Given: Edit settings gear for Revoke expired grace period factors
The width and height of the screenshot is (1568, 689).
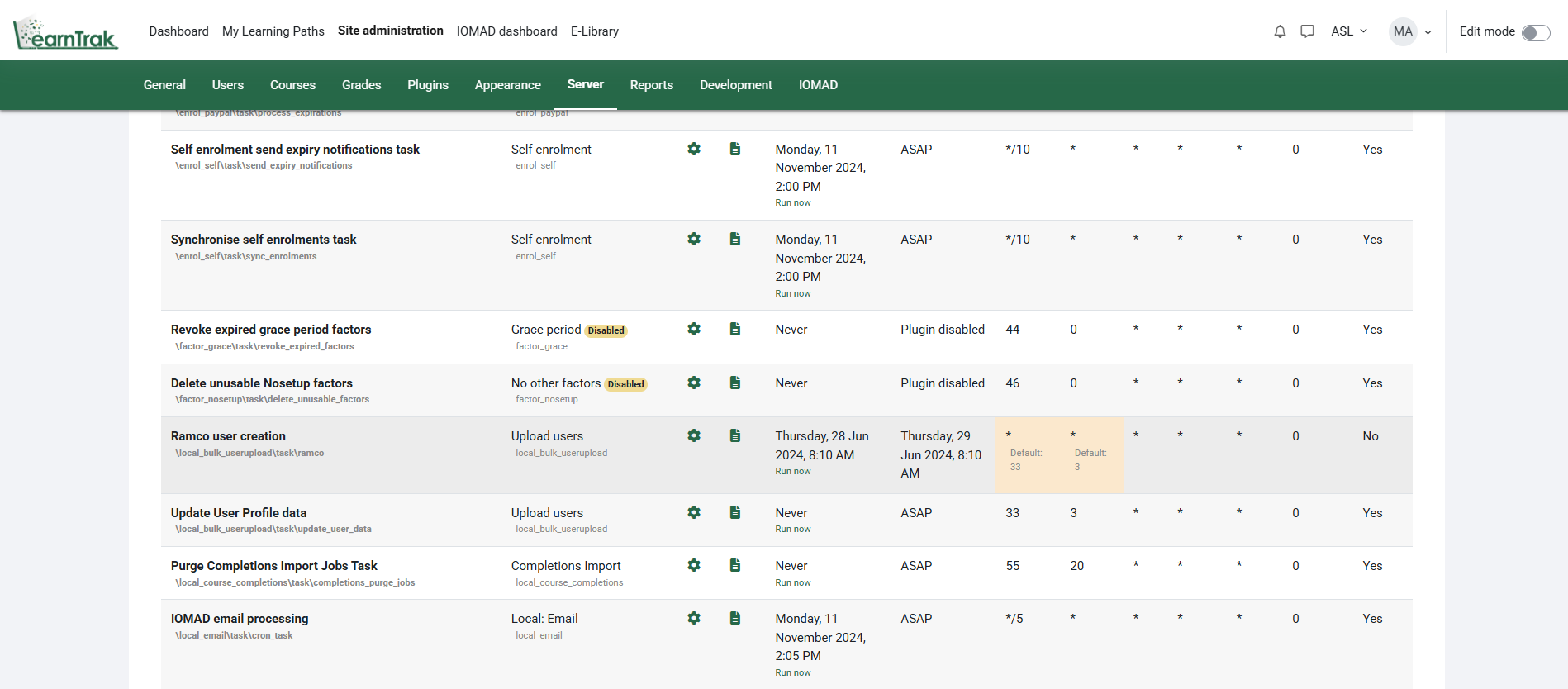Looking at the screenshot, I should [x=694, y=329].
